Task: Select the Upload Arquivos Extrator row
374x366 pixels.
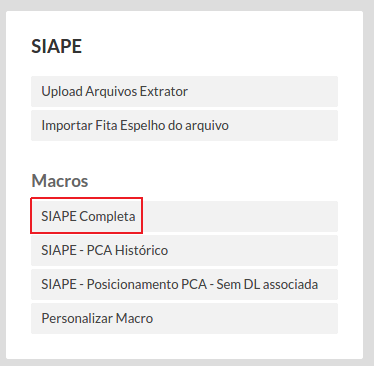Action: pos(184,91)
